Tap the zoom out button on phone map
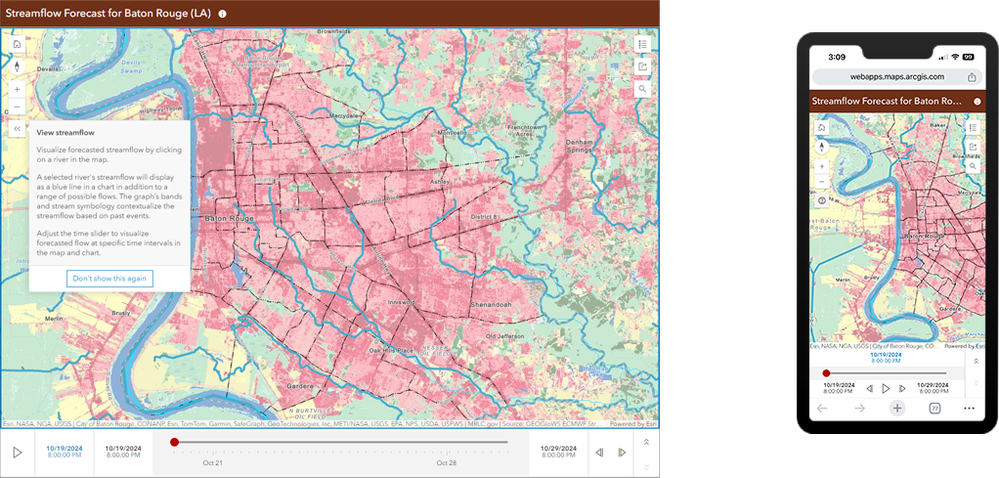Viewport: 999px width, 478px height. pos(822,182)
